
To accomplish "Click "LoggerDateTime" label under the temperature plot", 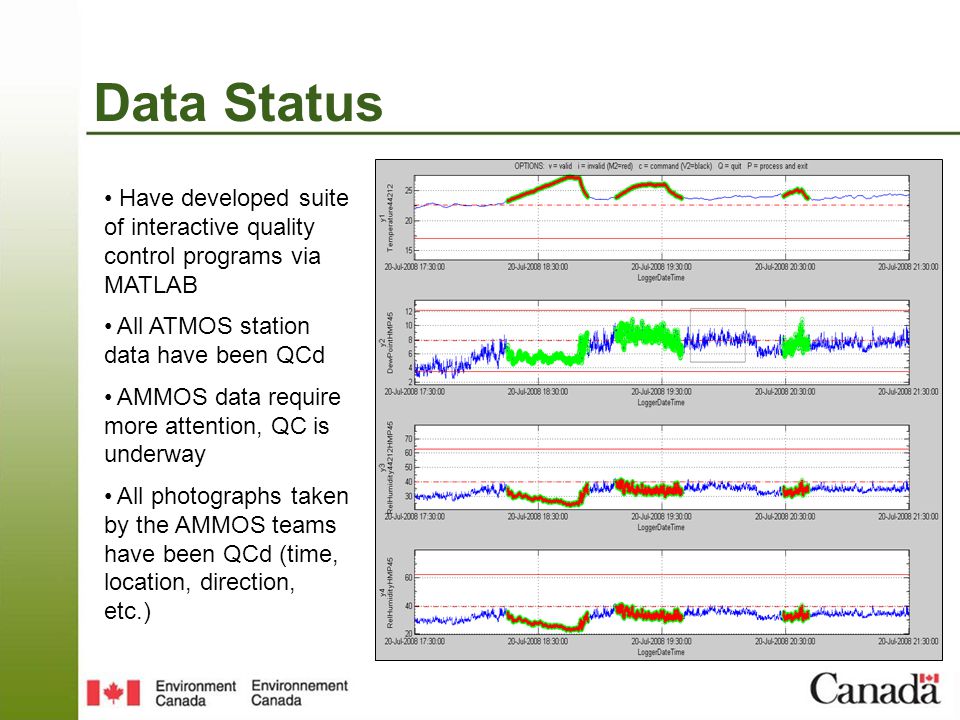I will (x=661, y=278).
